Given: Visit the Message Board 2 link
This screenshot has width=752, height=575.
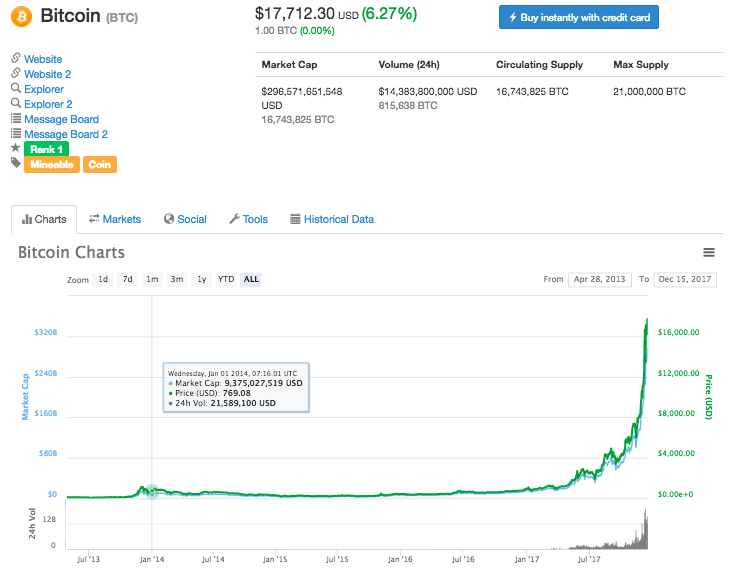Looking at the screenshot, I should click(66, 134).
